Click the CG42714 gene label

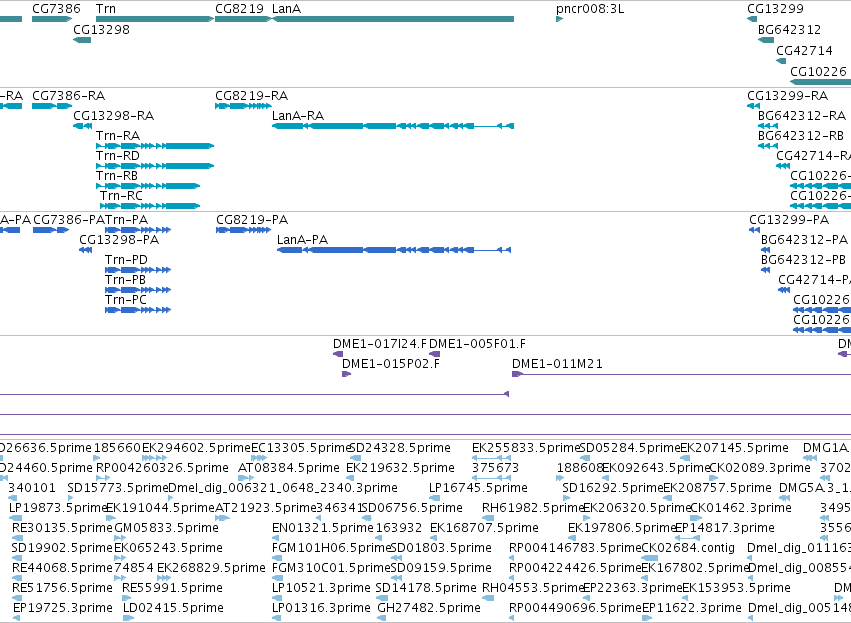804,50
